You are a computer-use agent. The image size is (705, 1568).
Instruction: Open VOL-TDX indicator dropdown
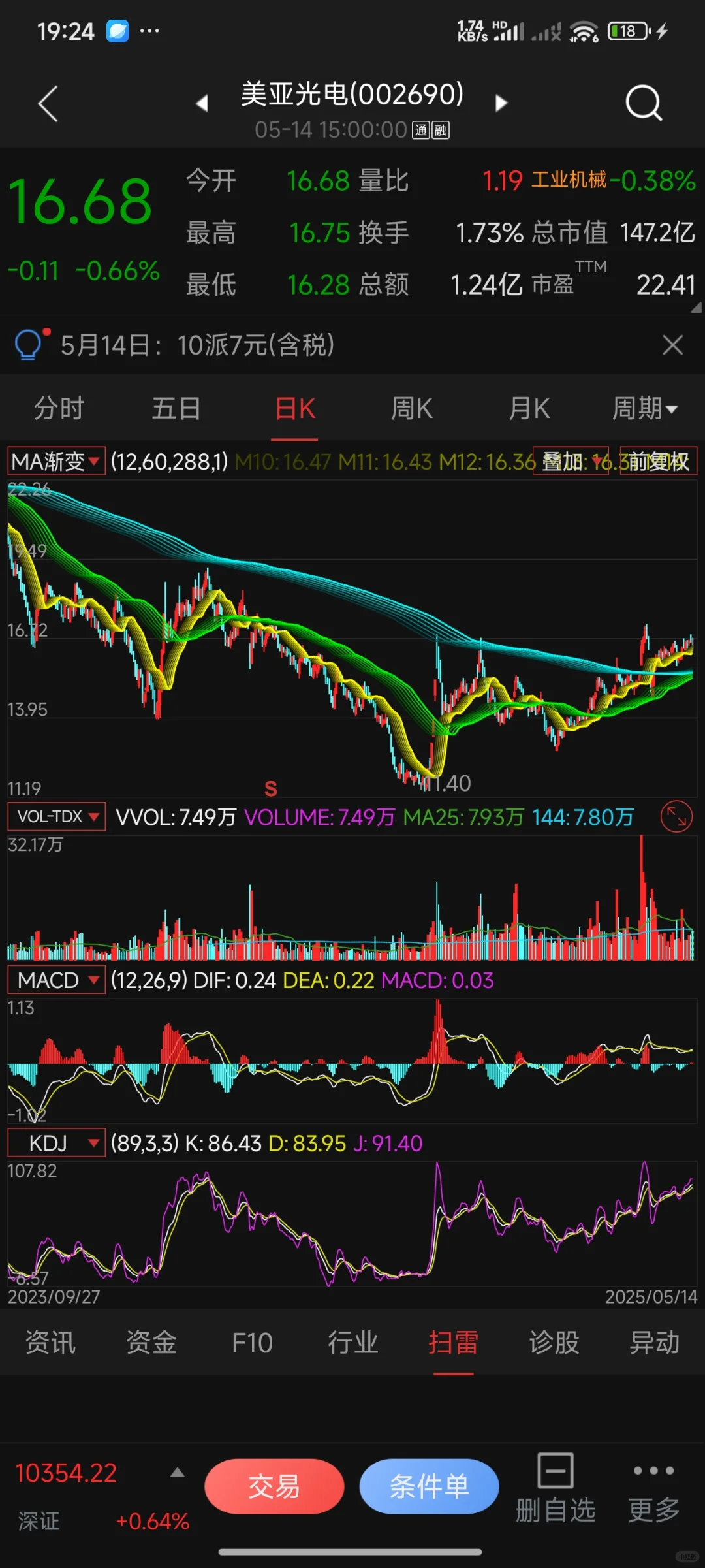(56, 816)
